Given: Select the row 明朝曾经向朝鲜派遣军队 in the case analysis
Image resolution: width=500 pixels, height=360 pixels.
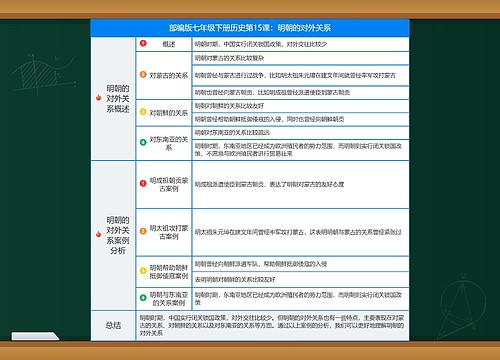Looking at the screenshot, I should pos(301,264).
